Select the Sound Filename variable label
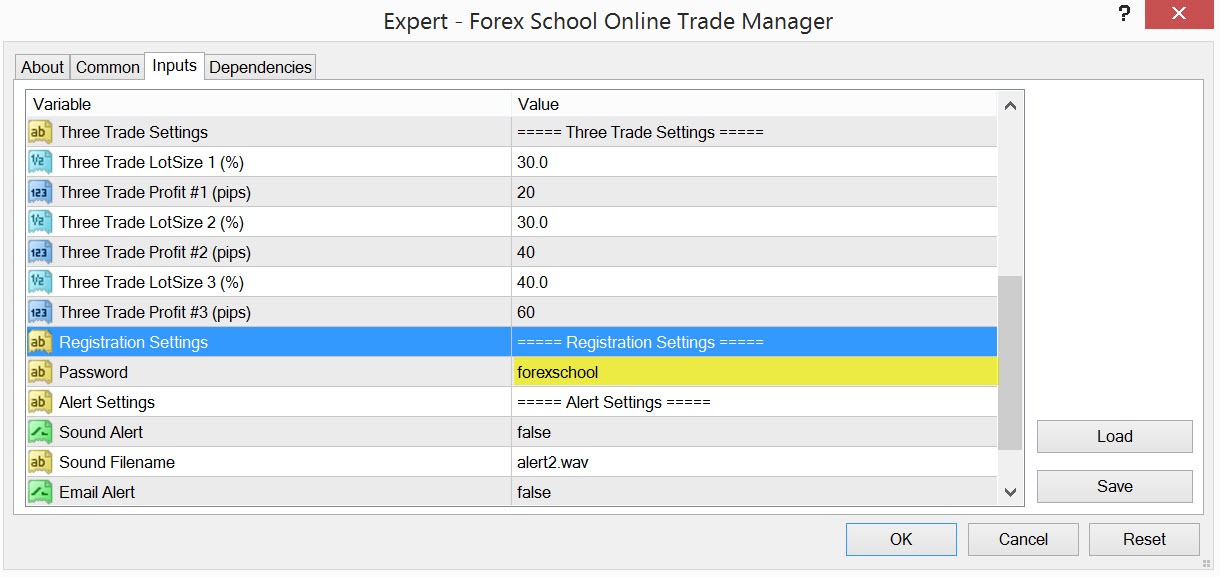This screenshot has width=1220, height=577. [117, 462]
